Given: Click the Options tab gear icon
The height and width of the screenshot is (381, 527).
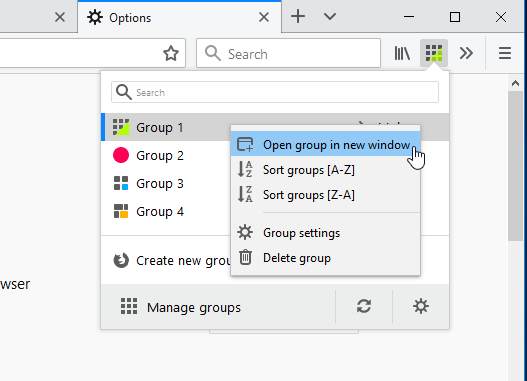Looking at the screenshot, I should point(95,17).
